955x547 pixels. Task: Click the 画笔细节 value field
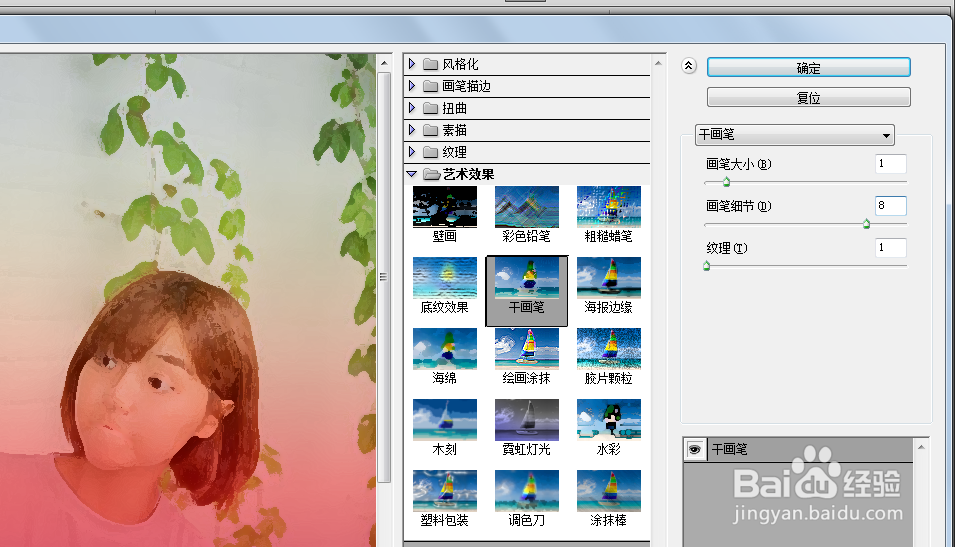(x=890, y=206)
